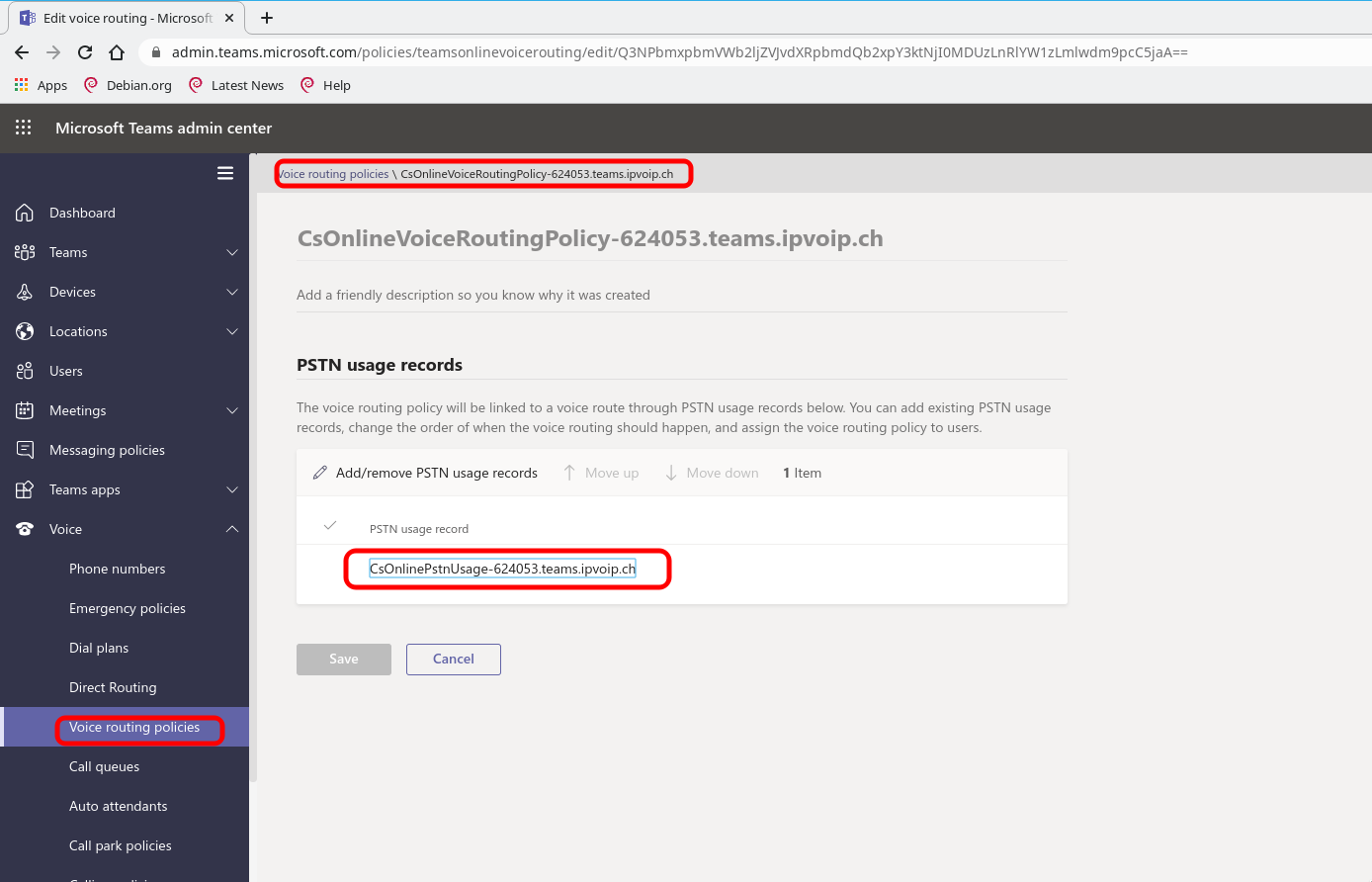Select the CsOnlinePstnUsage record checkmark
Screen dimensions: 1372x882
click(x=330, y=525)
